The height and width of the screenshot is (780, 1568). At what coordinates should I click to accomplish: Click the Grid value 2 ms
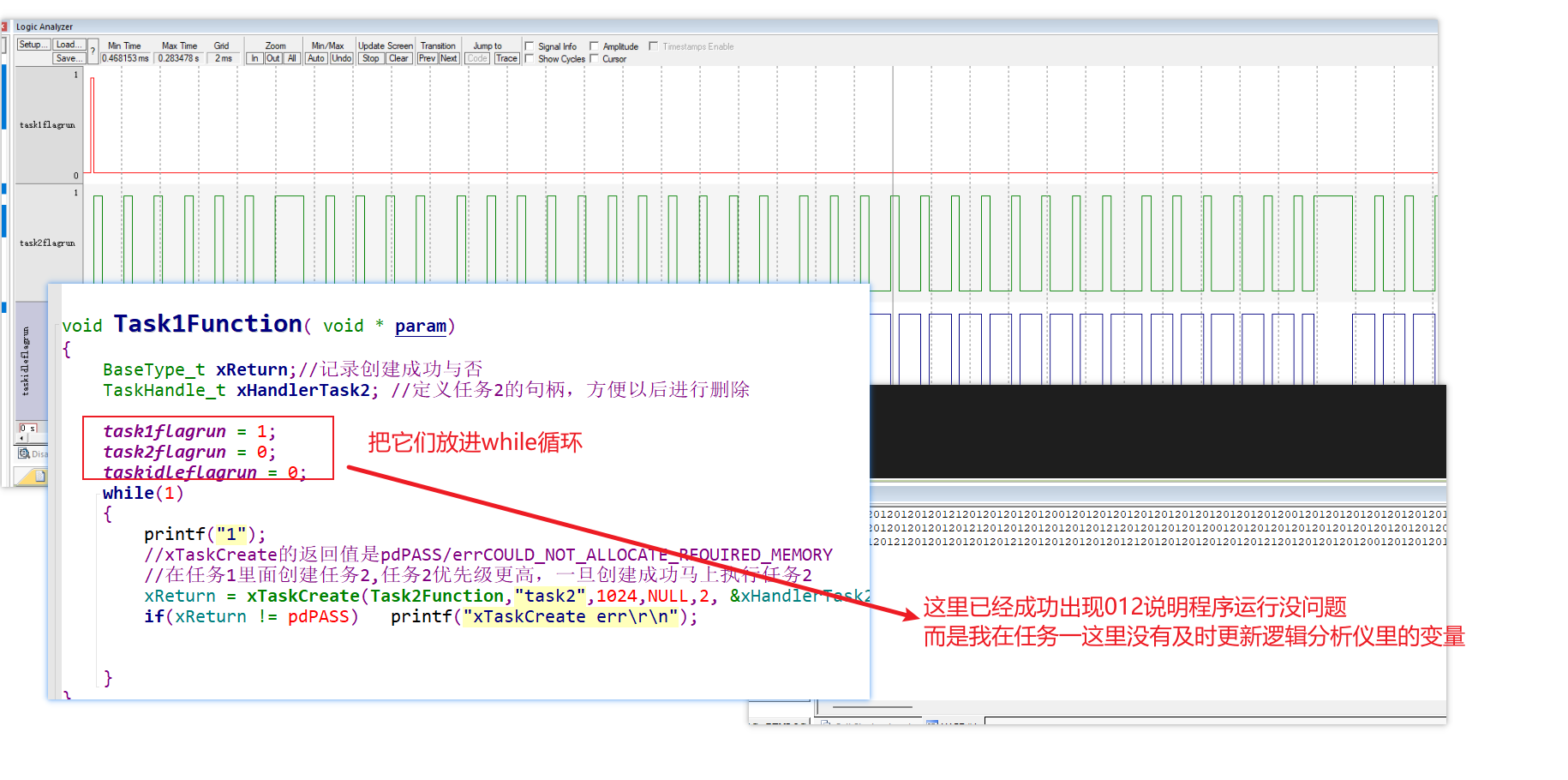(223, 58)
